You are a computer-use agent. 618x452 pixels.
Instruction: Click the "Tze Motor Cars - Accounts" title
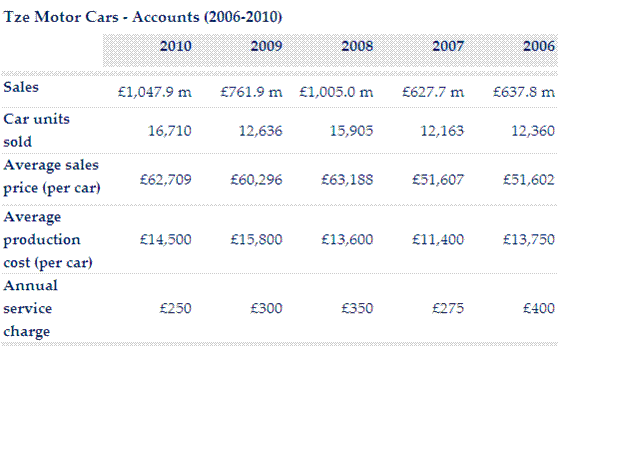(143, 18)
